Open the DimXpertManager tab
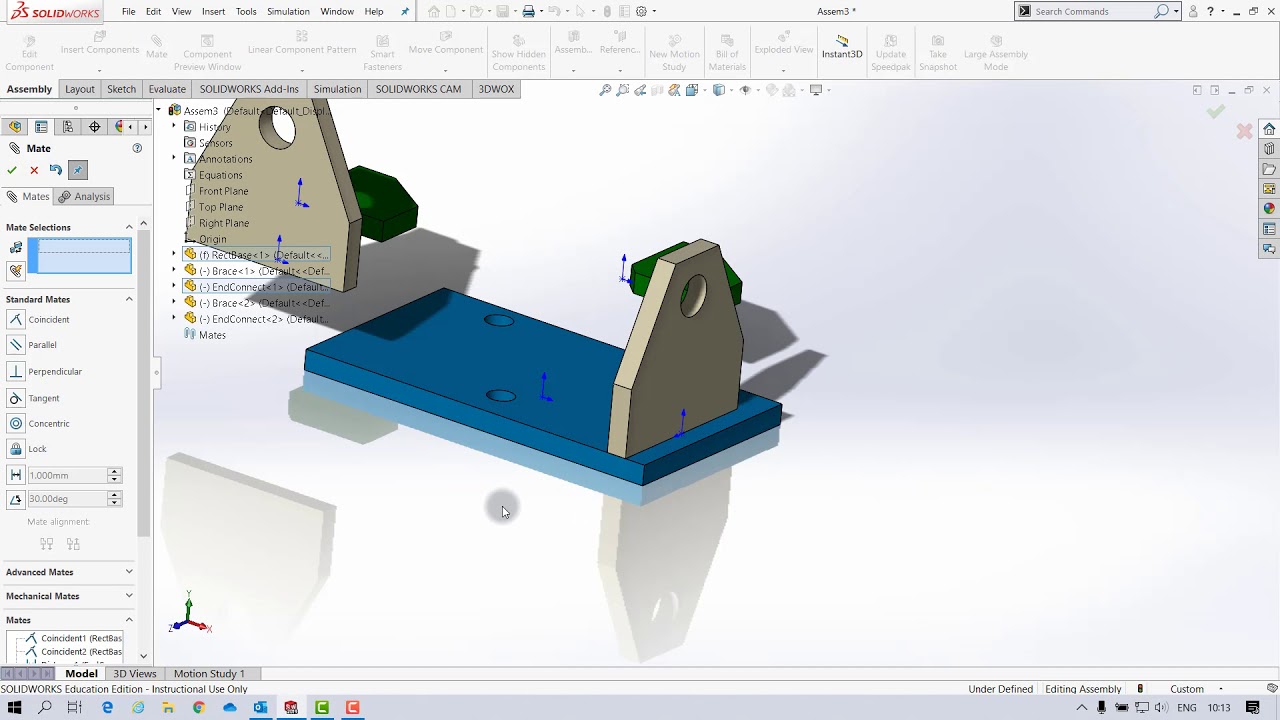1280x720 pixels. [94, 127]
